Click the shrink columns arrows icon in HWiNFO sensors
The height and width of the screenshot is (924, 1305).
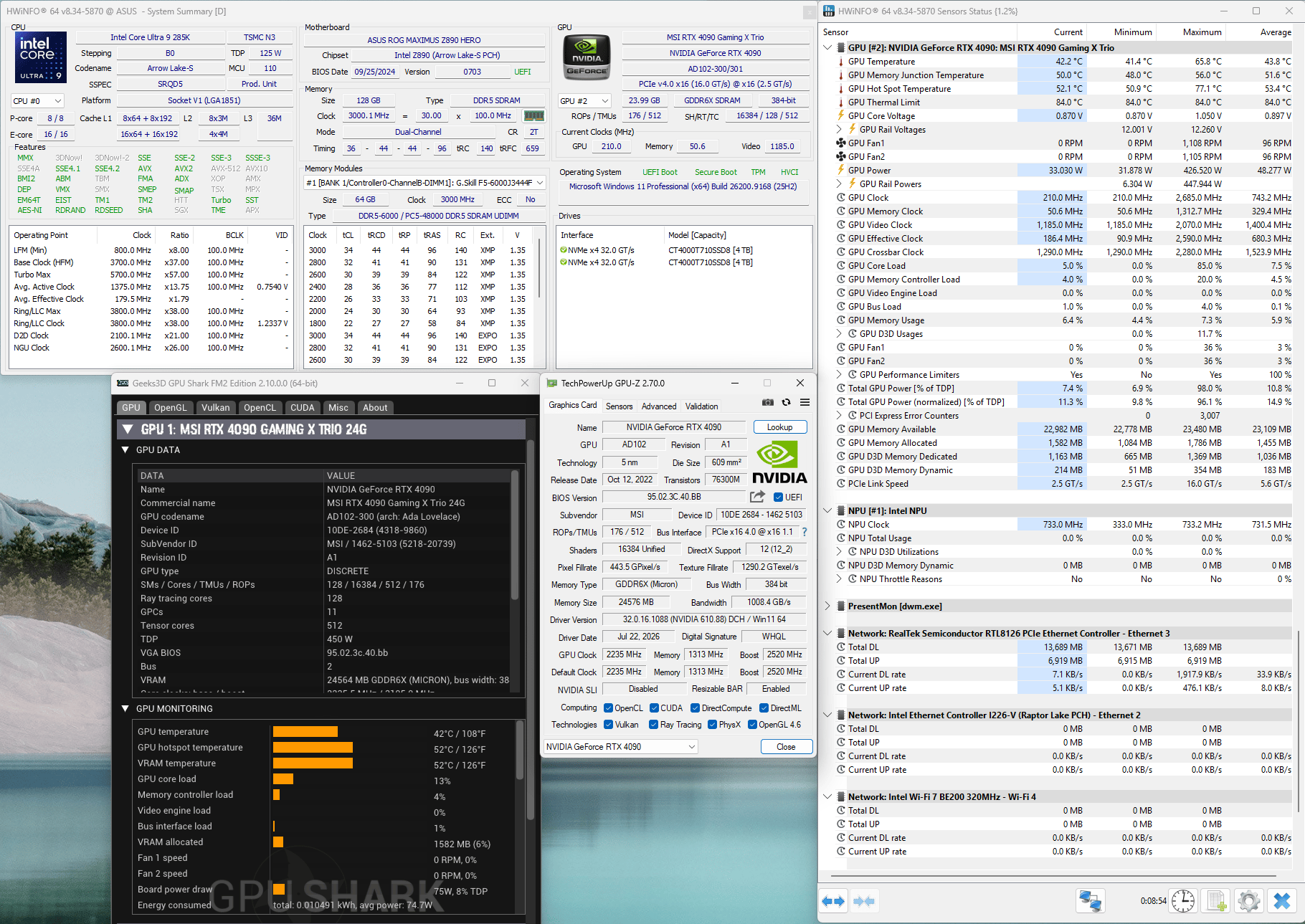coord(864,901)
